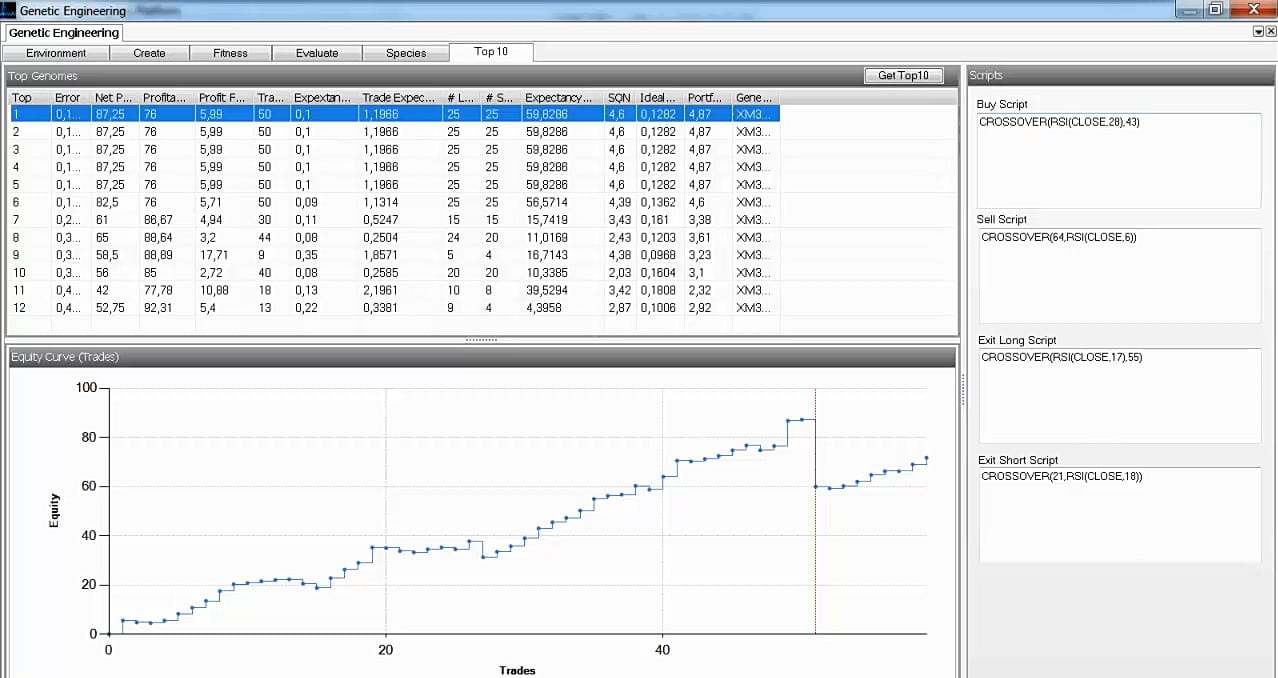The image size is (1278, 678).
Task: Click the ideal value 0,1362
Action: [658, 202]
